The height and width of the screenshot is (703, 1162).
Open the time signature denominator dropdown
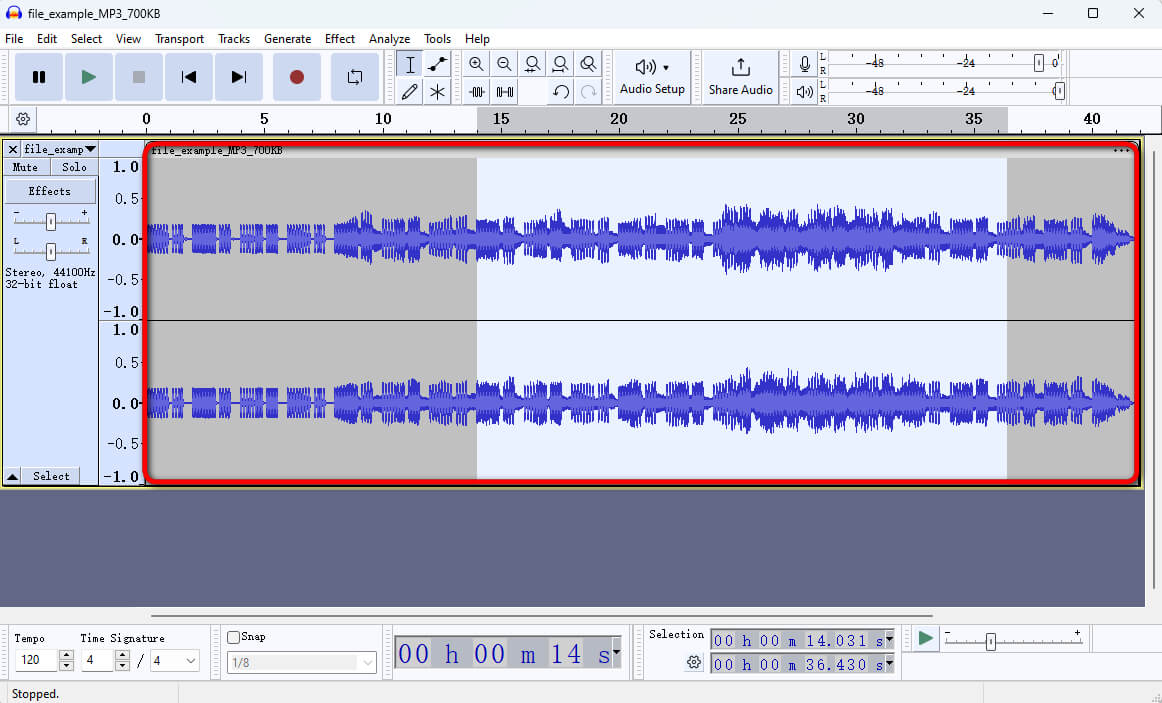click(175, 660)
